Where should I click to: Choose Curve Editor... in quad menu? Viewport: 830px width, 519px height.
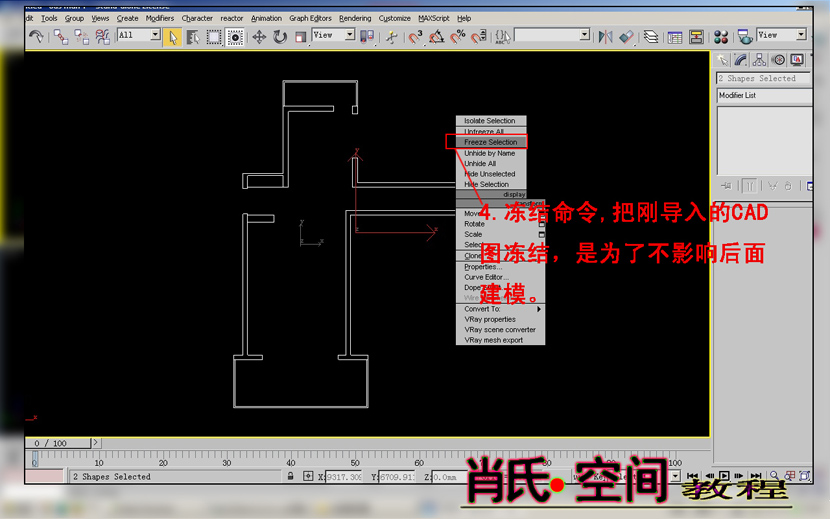tap(500, 277)
